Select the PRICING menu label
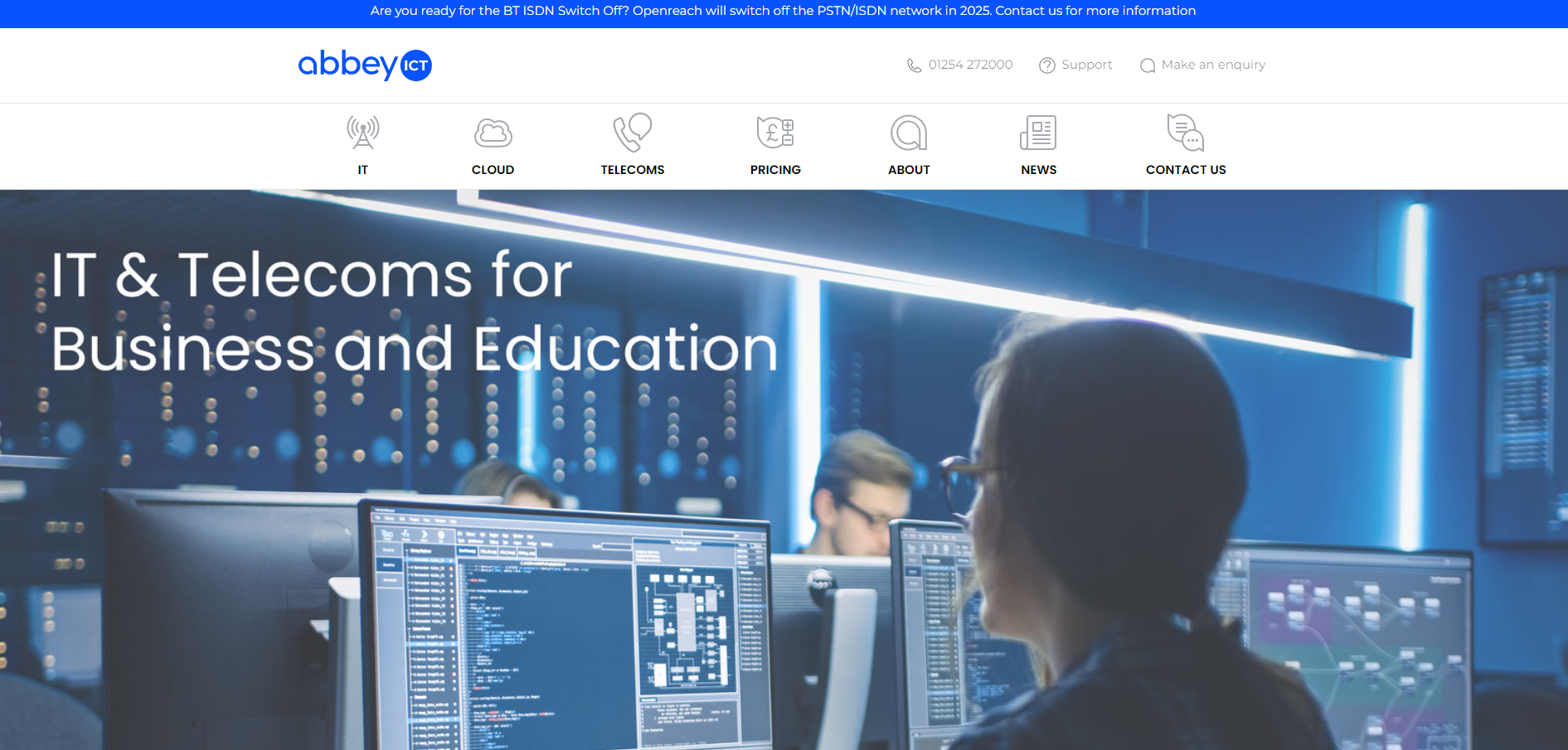This screenshot has width=1568, height=750. point(775,170)
